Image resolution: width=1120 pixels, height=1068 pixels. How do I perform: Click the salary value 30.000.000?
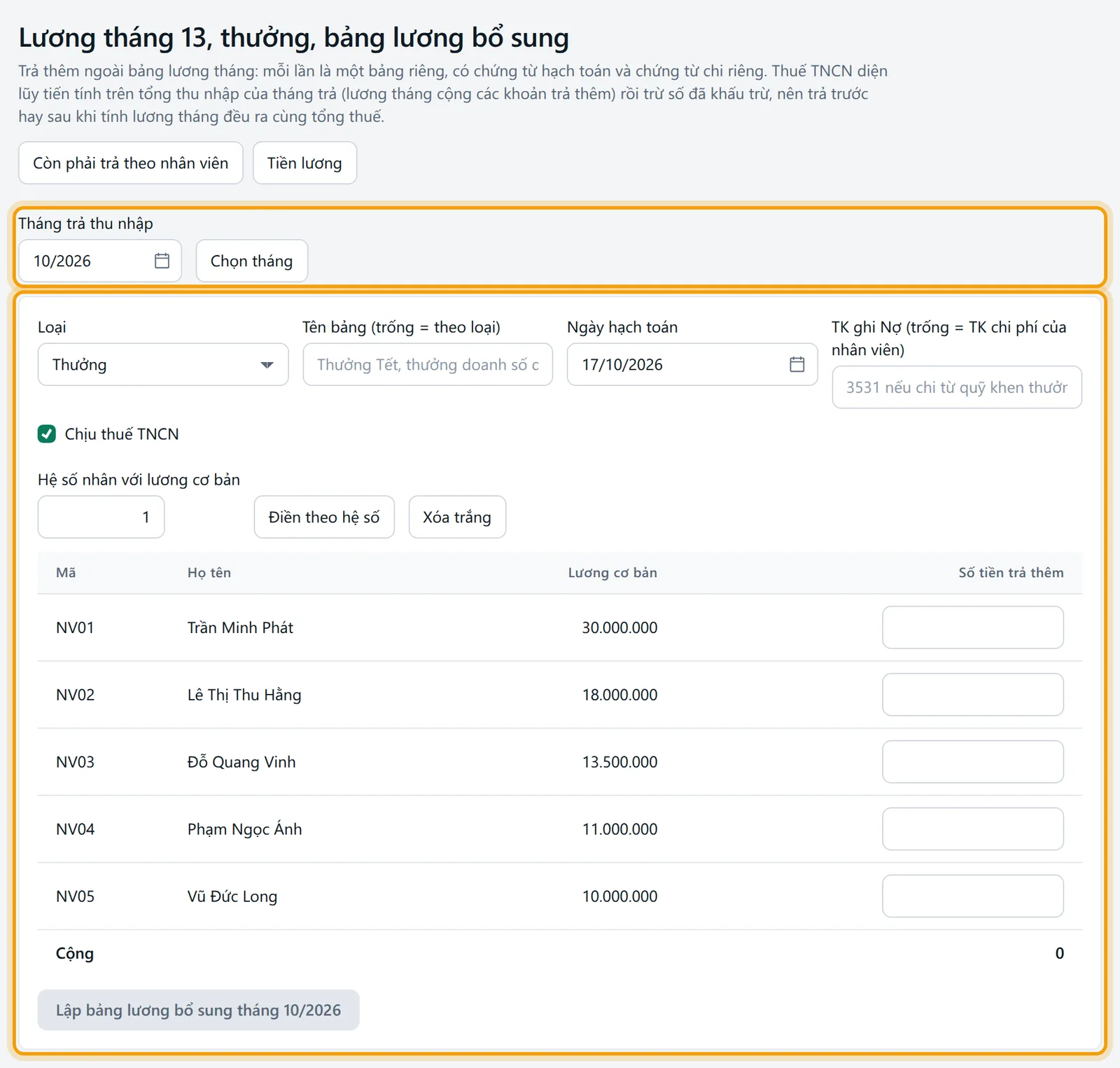click(619, 627)
